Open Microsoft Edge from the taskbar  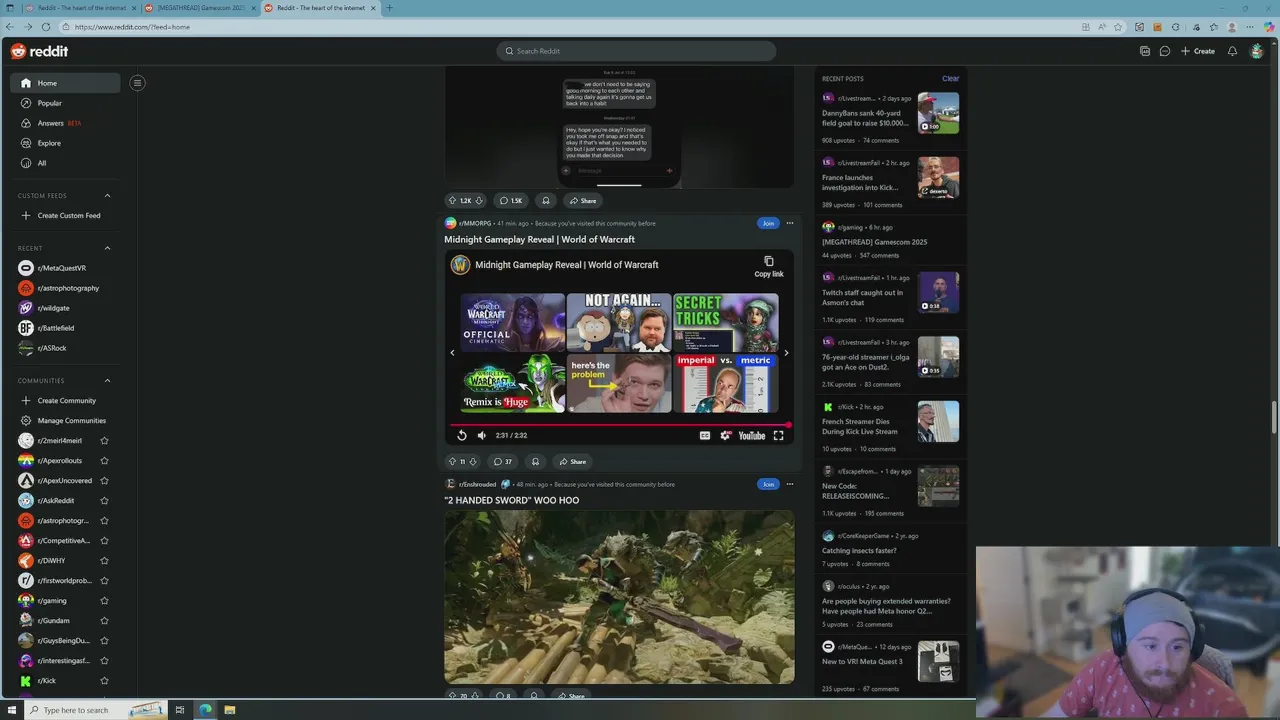tap(205, 710)
